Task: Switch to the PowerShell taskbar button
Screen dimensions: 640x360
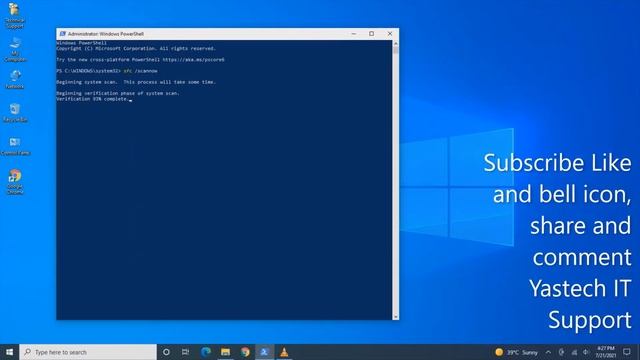Action: [264, 352]
